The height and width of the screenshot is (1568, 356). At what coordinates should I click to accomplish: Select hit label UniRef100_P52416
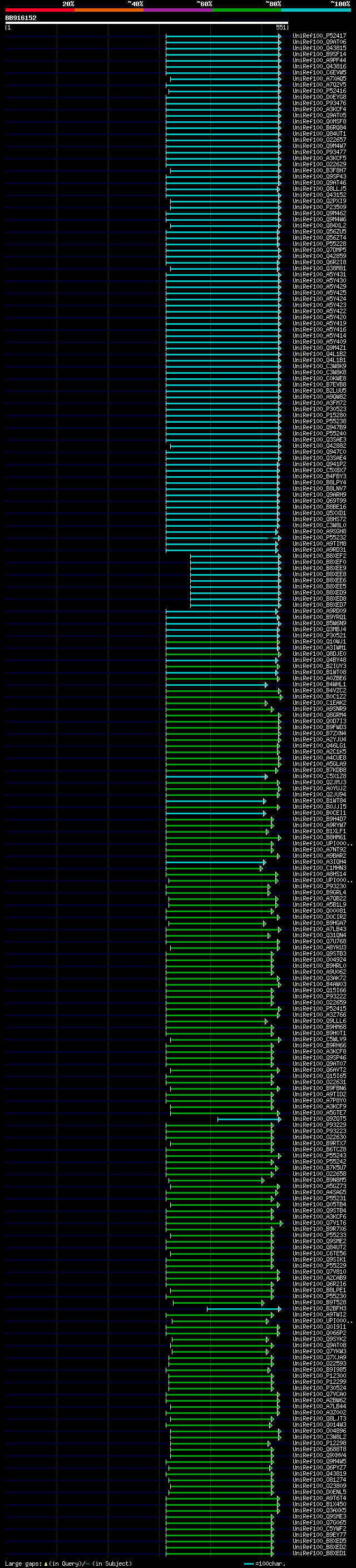319,91
